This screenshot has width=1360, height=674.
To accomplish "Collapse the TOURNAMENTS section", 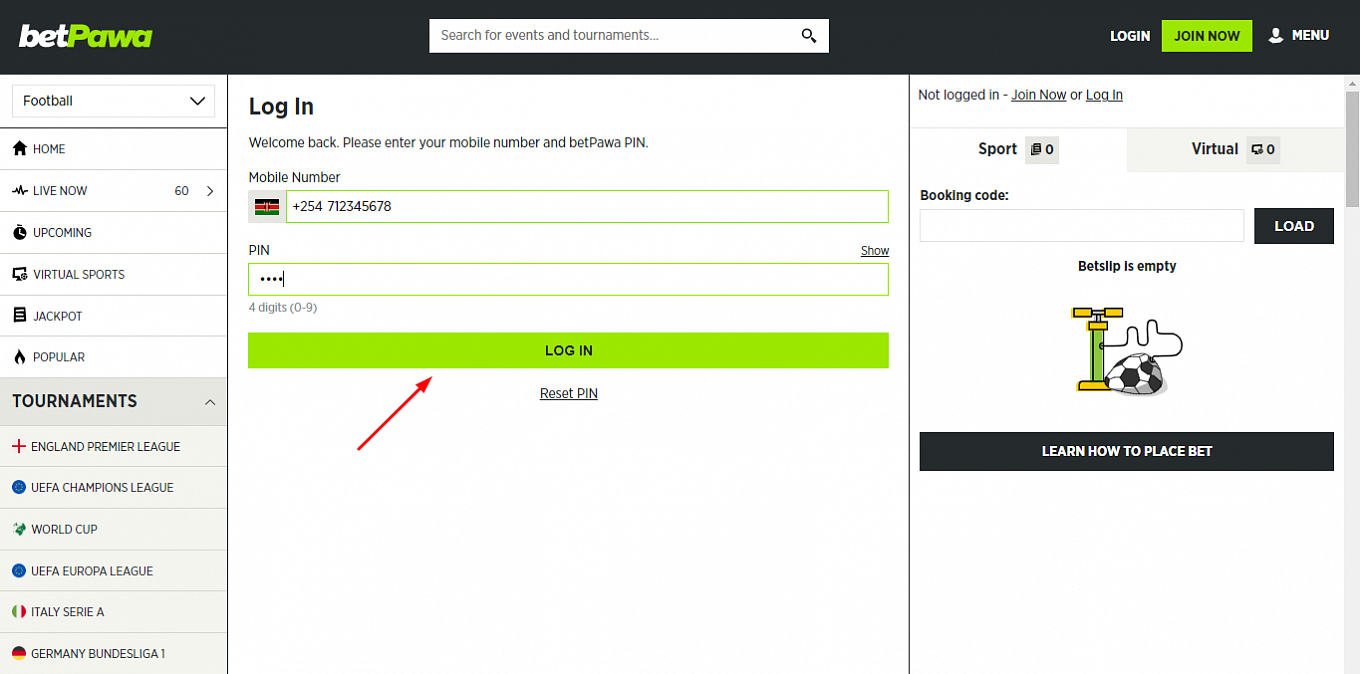I will pos(210,401).
